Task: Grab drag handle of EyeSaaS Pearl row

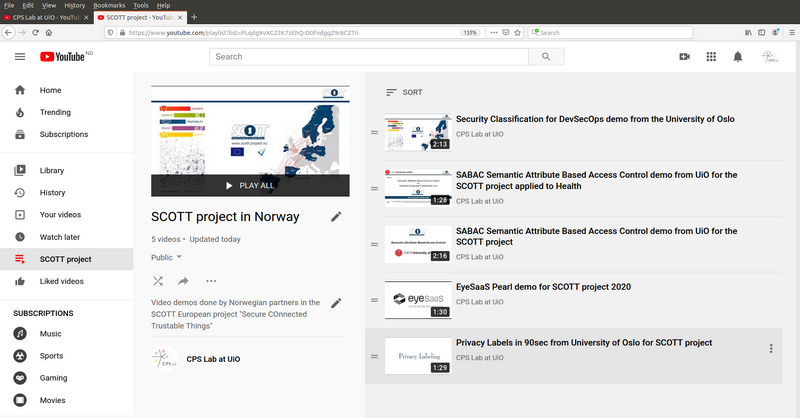Action: (x=374, y=300)
